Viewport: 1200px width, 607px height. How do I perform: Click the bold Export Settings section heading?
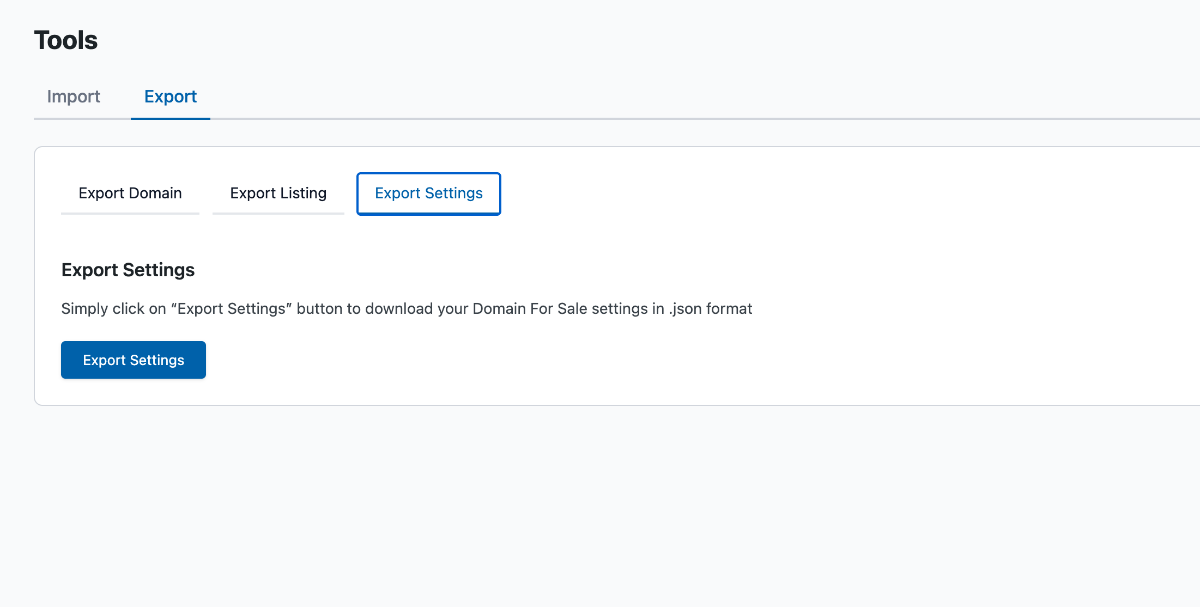point(128,270)
